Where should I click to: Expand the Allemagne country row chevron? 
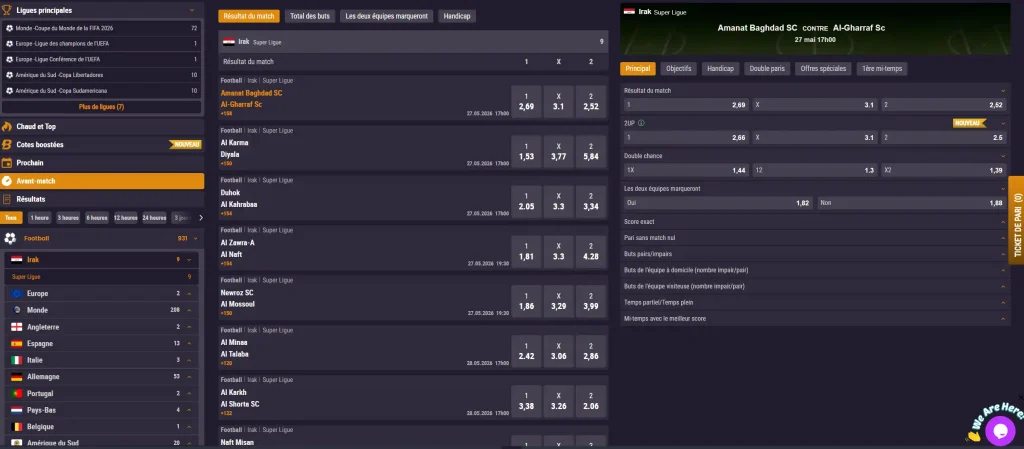pyautogui.click(x=189, y=377)
